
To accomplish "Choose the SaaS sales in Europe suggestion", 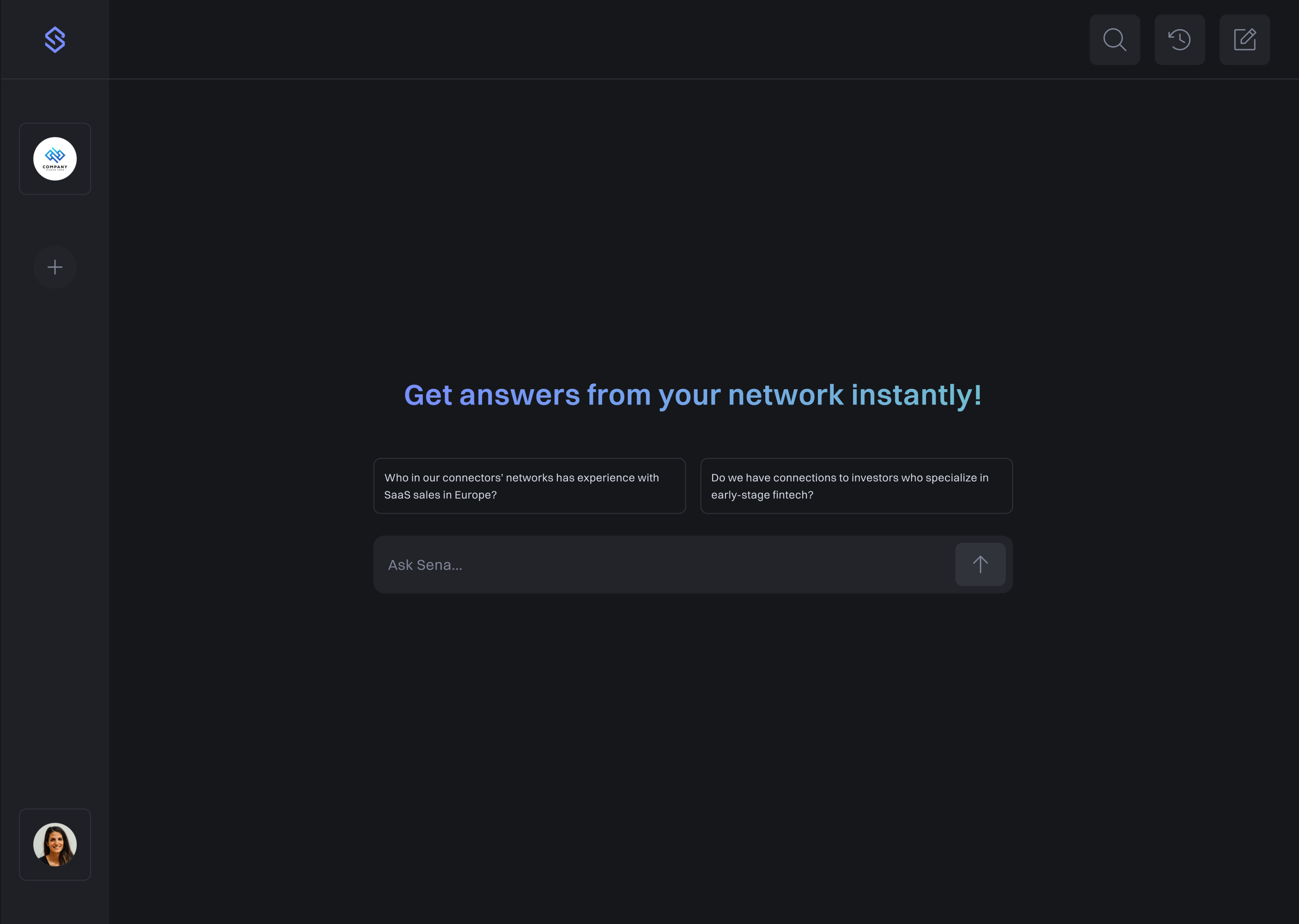I will [x=529, y=486].
